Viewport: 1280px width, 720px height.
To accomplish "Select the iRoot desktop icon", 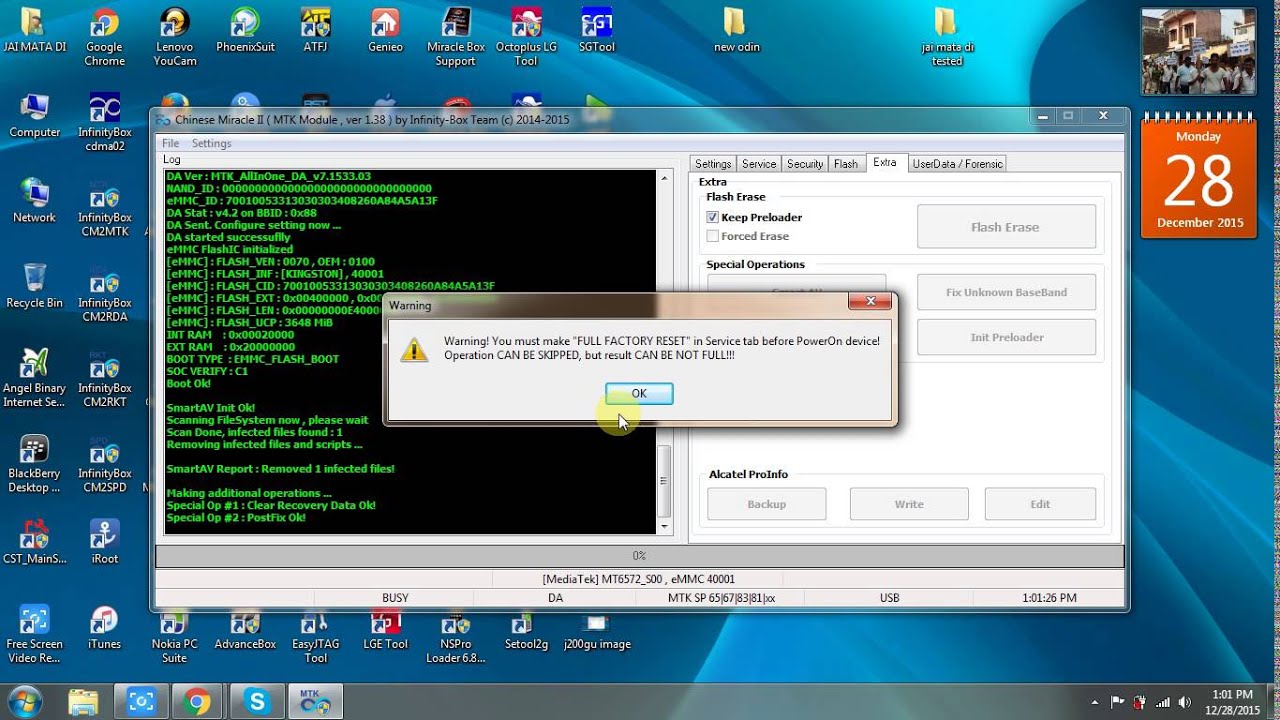I will click(x=104, y=542).
